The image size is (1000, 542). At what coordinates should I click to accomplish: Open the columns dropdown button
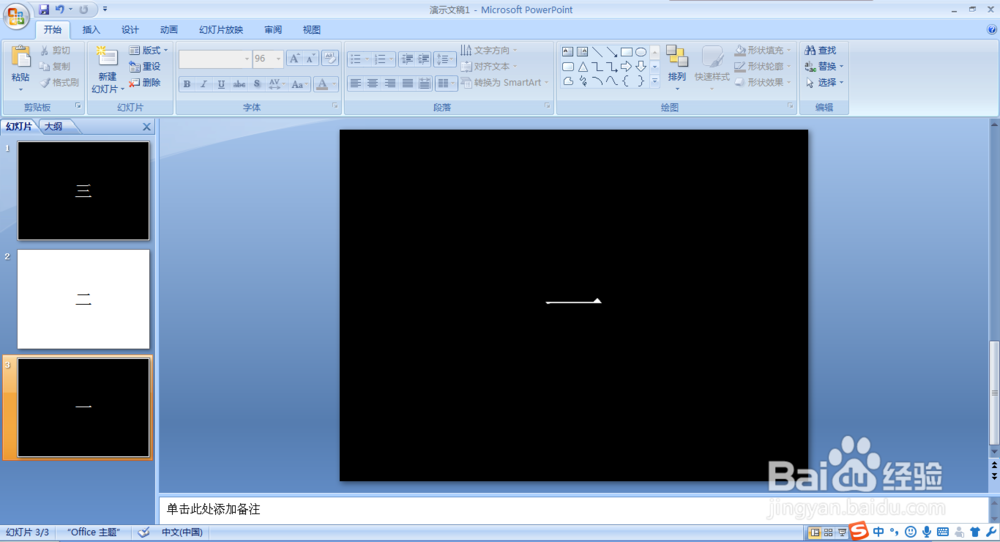pos(445,84)
